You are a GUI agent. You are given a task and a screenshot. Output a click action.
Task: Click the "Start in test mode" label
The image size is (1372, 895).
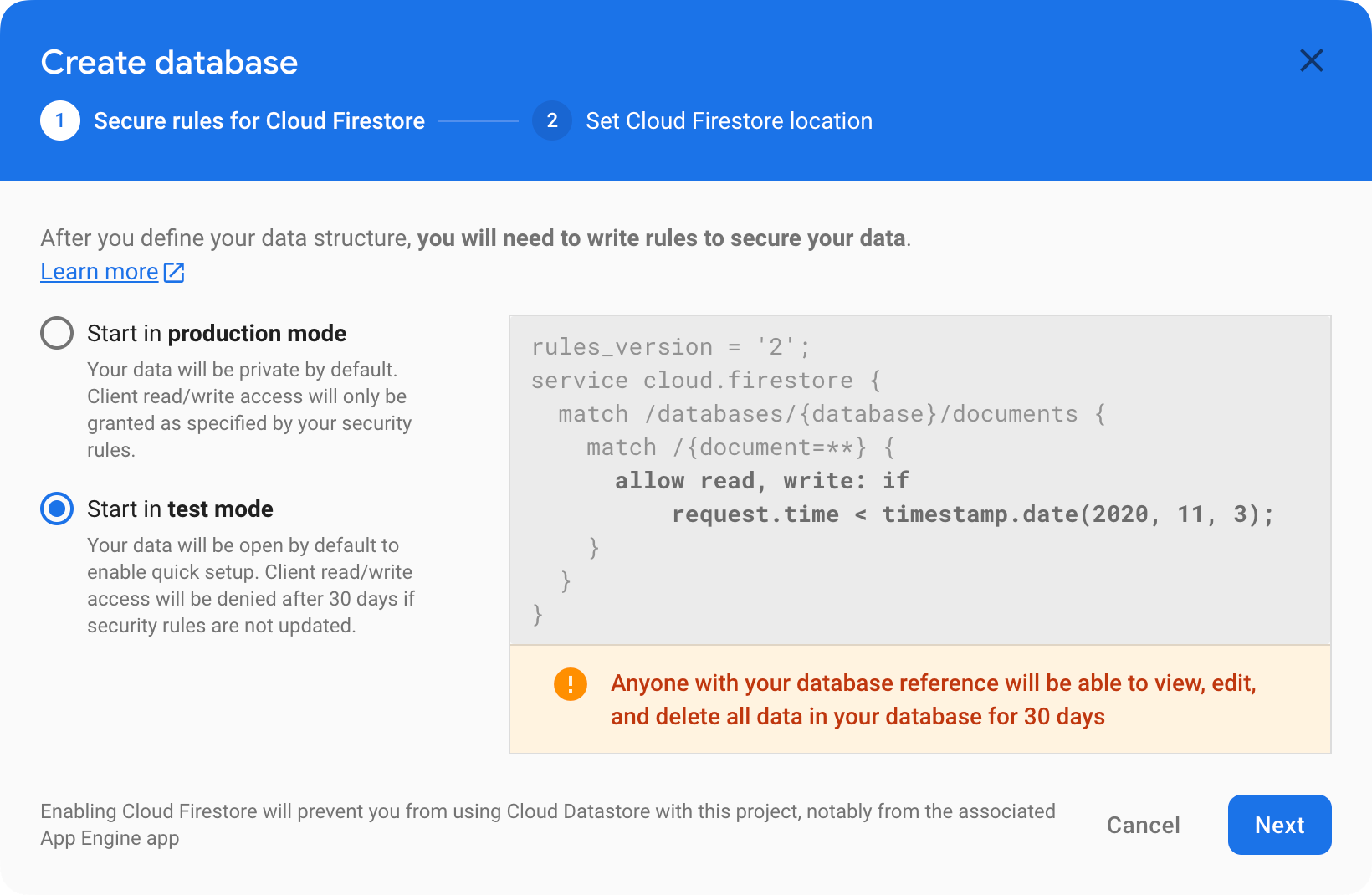pyautogui.click(x=180, y=509)
